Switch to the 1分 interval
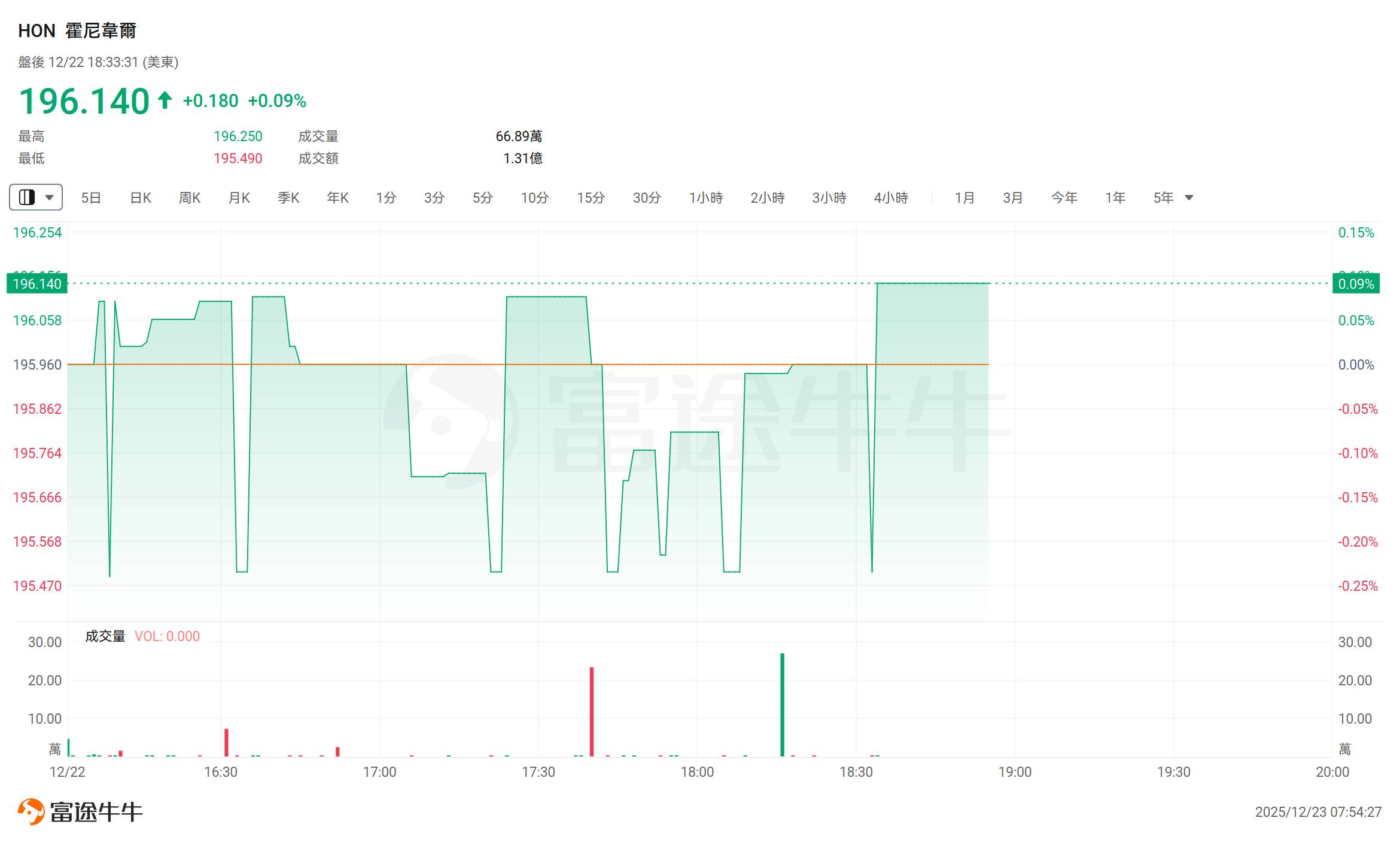The width and height of the screenshot is (1400, 842). click(x=386, y=197)
